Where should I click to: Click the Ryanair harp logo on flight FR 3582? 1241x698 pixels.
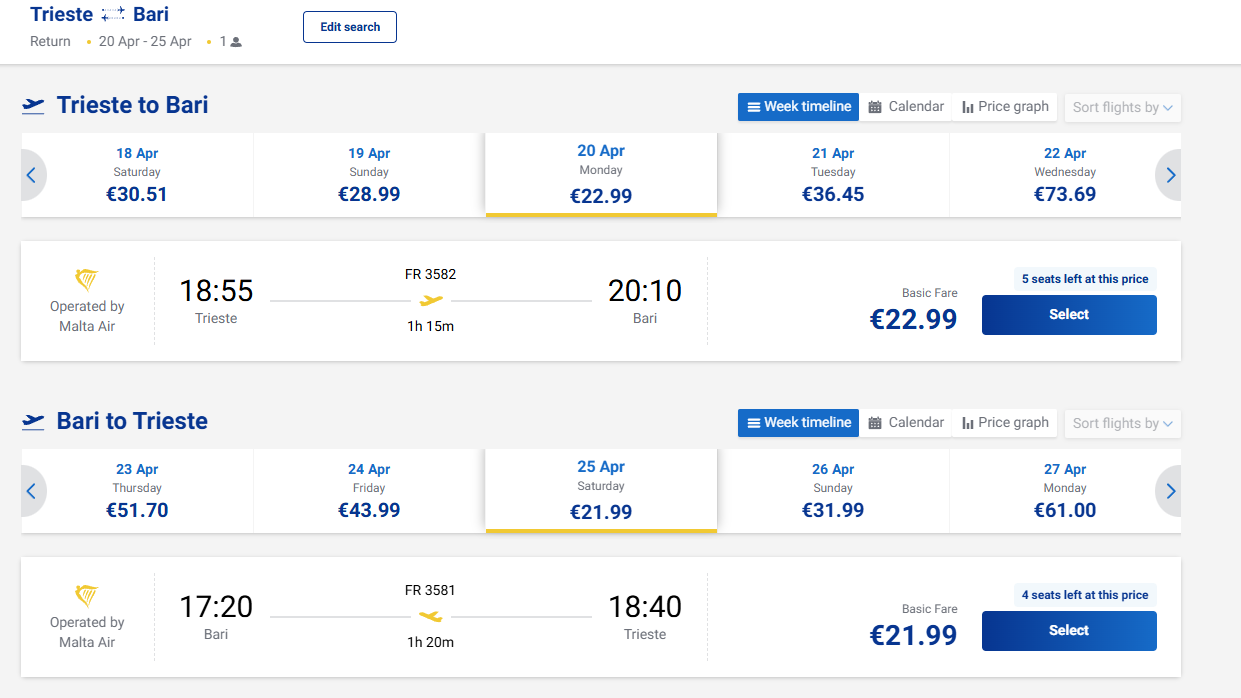(87, 280)
